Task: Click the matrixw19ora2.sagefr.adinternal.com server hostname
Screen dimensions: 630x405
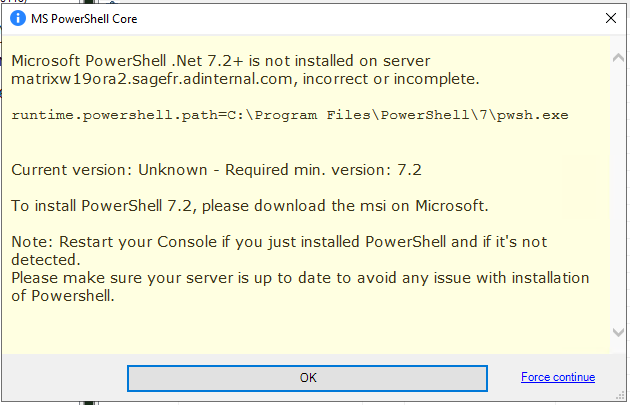Action: click(170, 78)
